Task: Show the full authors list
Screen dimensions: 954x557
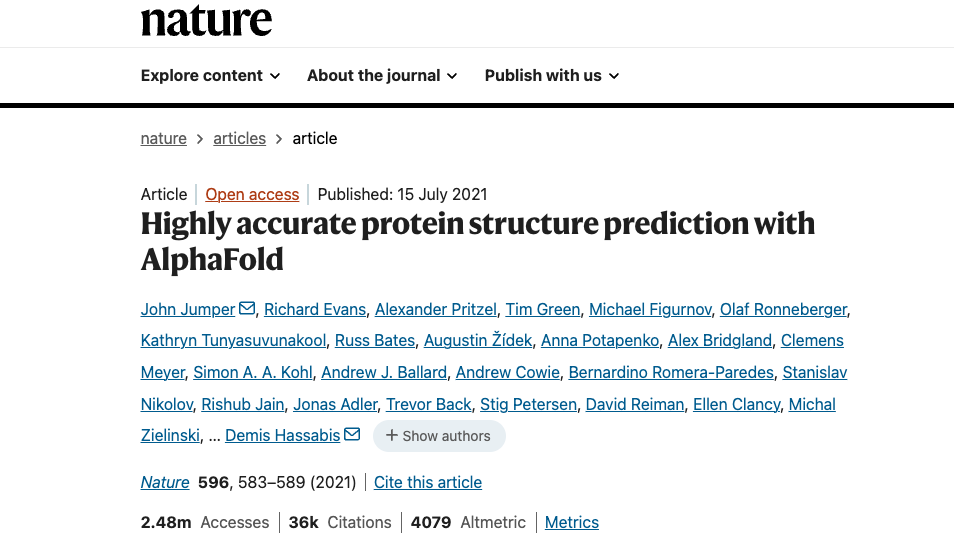Action: [439, 436]
